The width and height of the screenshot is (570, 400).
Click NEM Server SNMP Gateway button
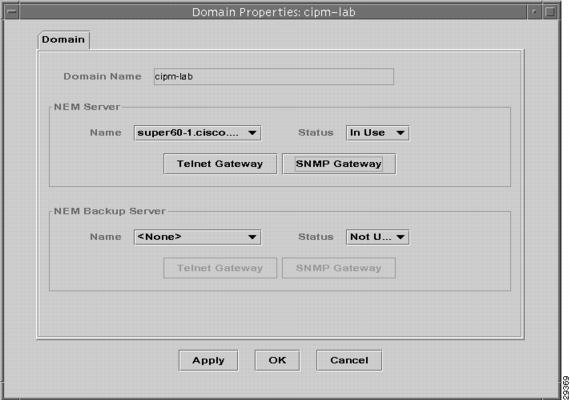(x=339, y=164)
